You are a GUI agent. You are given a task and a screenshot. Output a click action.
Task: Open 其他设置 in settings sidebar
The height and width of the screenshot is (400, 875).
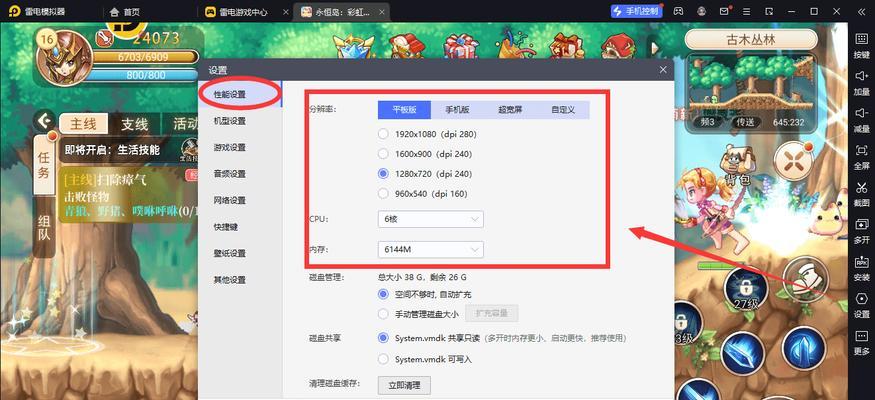pos(239,279)
